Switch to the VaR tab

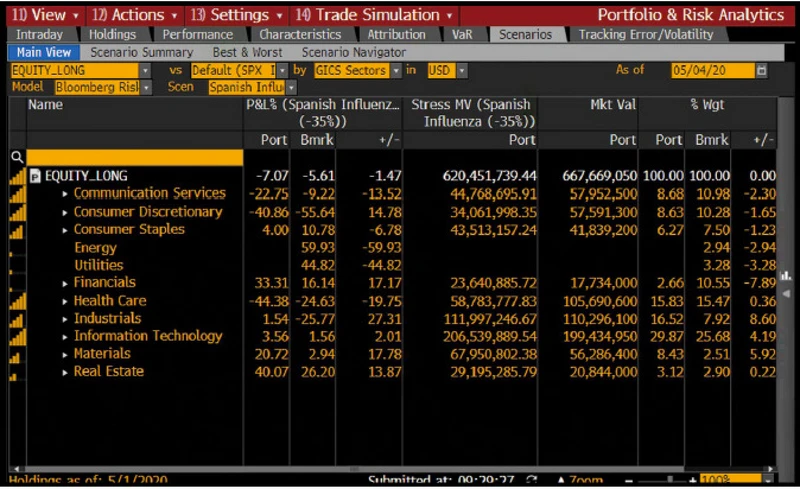tap(462, 34)
